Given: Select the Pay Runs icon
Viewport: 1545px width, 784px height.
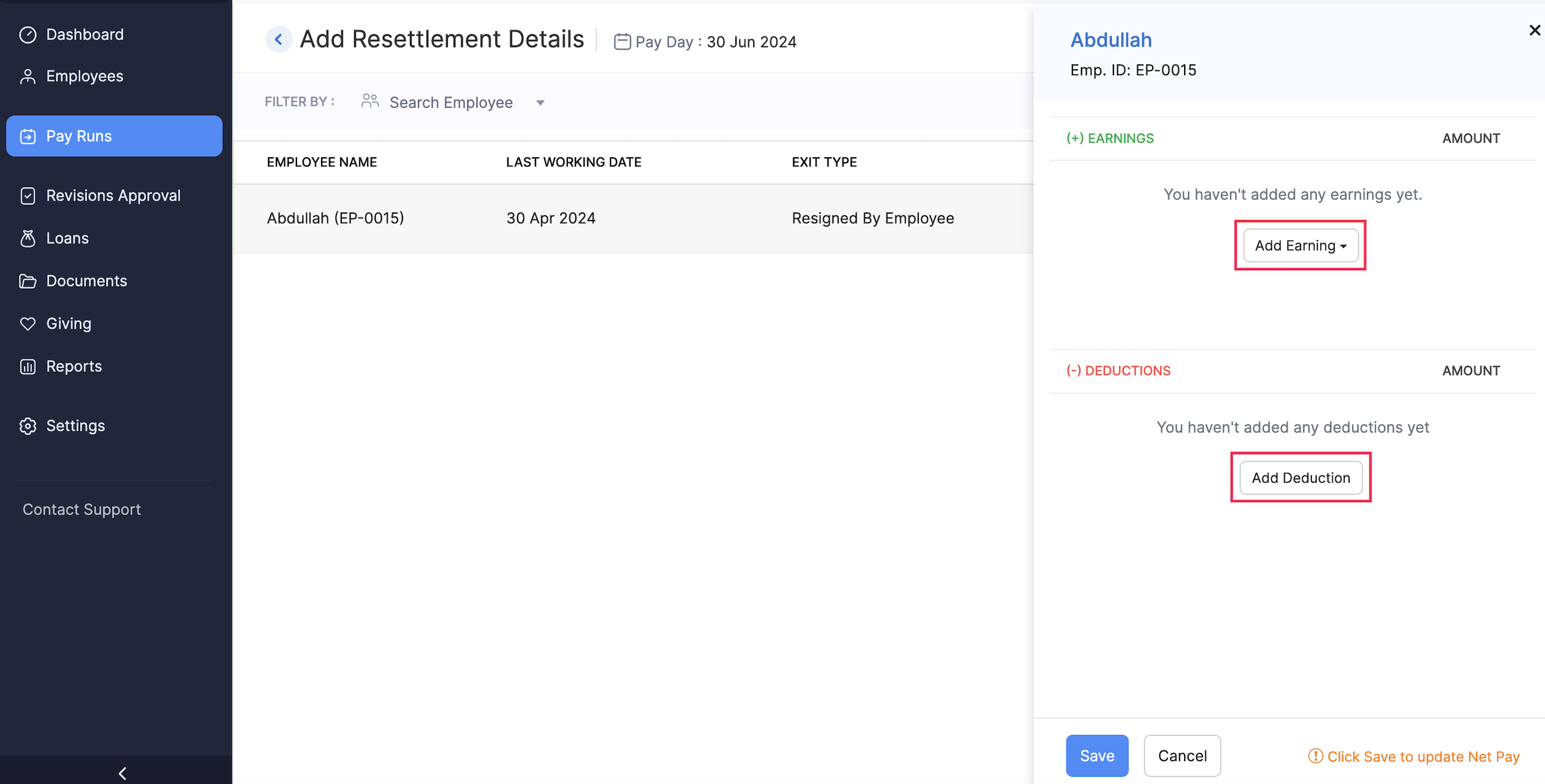Looking at the screenshot, I should tap(28, 136).
